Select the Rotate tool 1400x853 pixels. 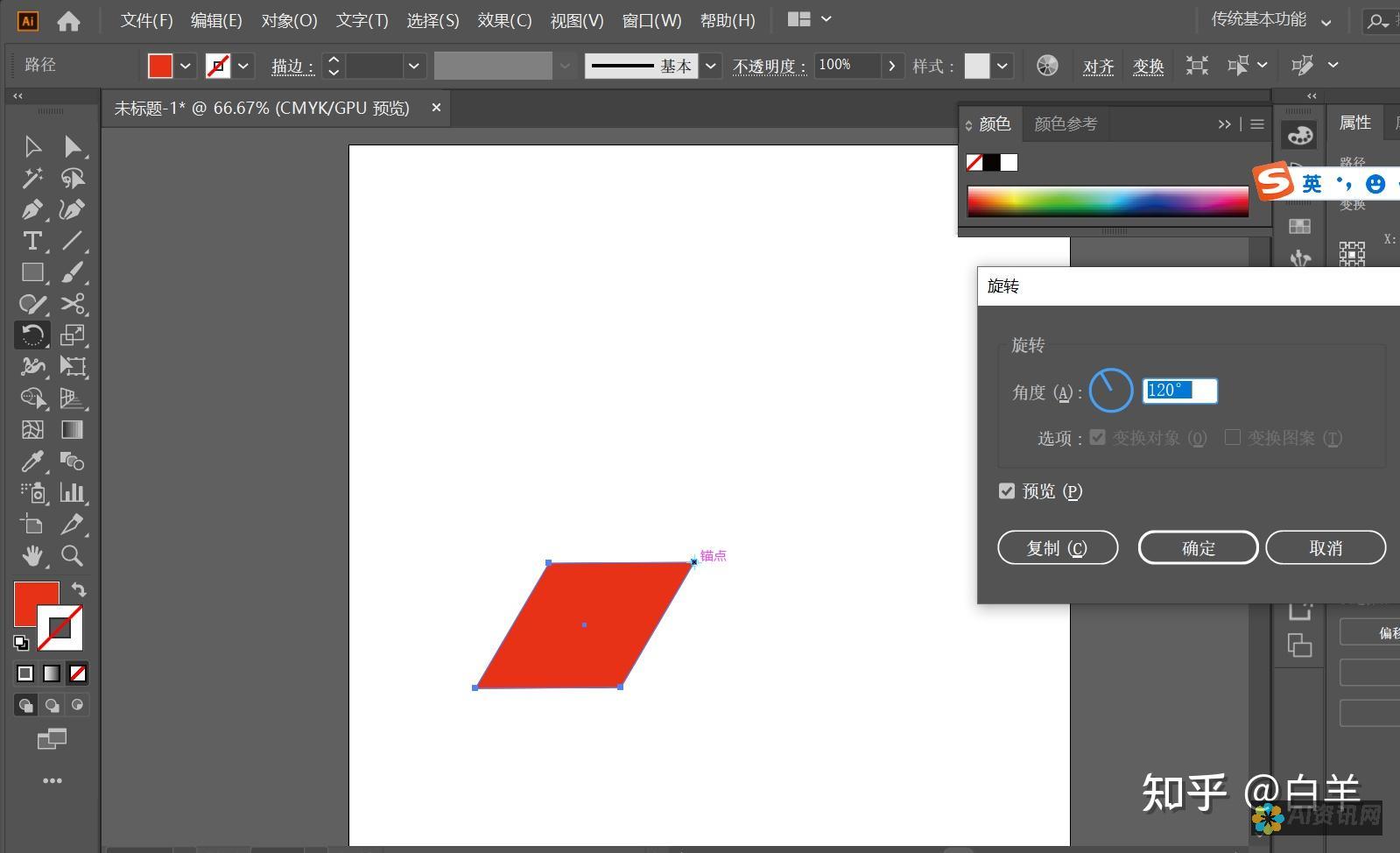tap(32, 335)
